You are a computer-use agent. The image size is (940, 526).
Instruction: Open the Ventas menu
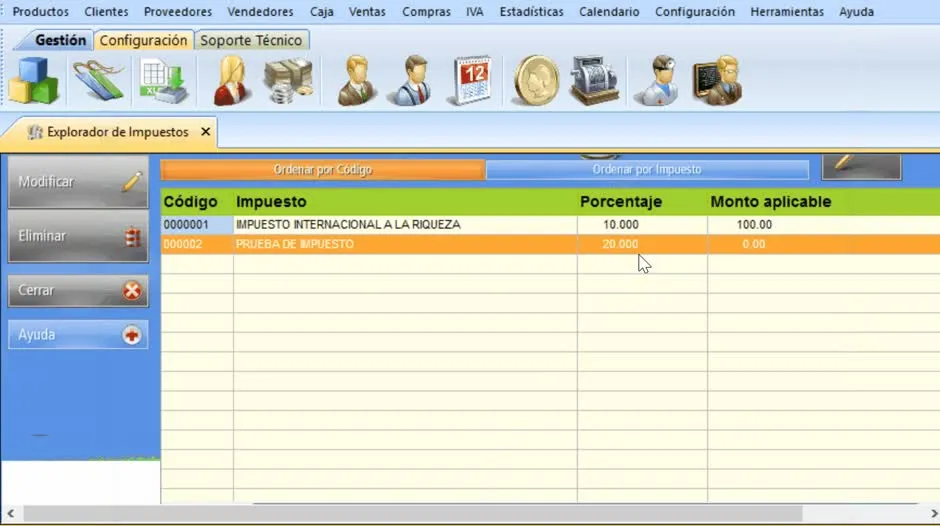tap(367, 11)
